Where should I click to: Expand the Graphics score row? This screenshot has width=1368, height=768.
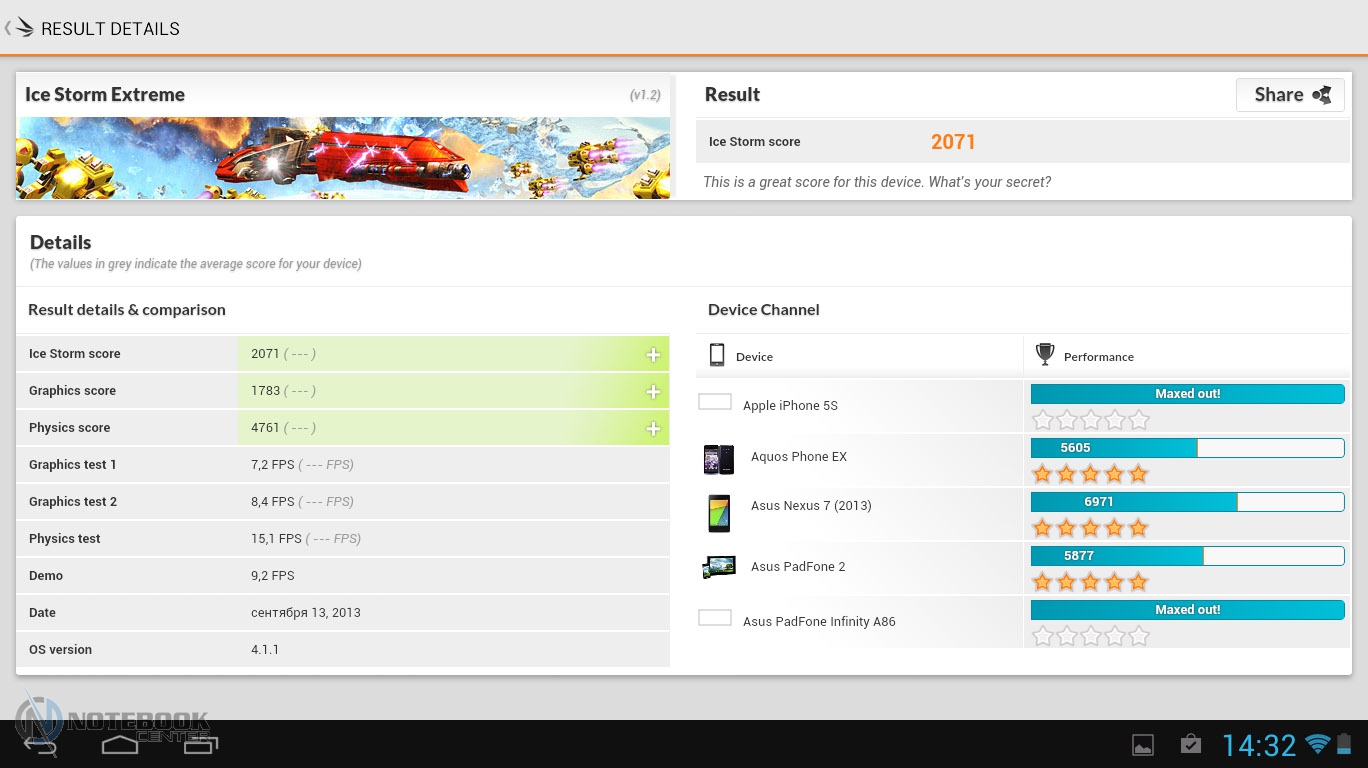tap(653, 392)
